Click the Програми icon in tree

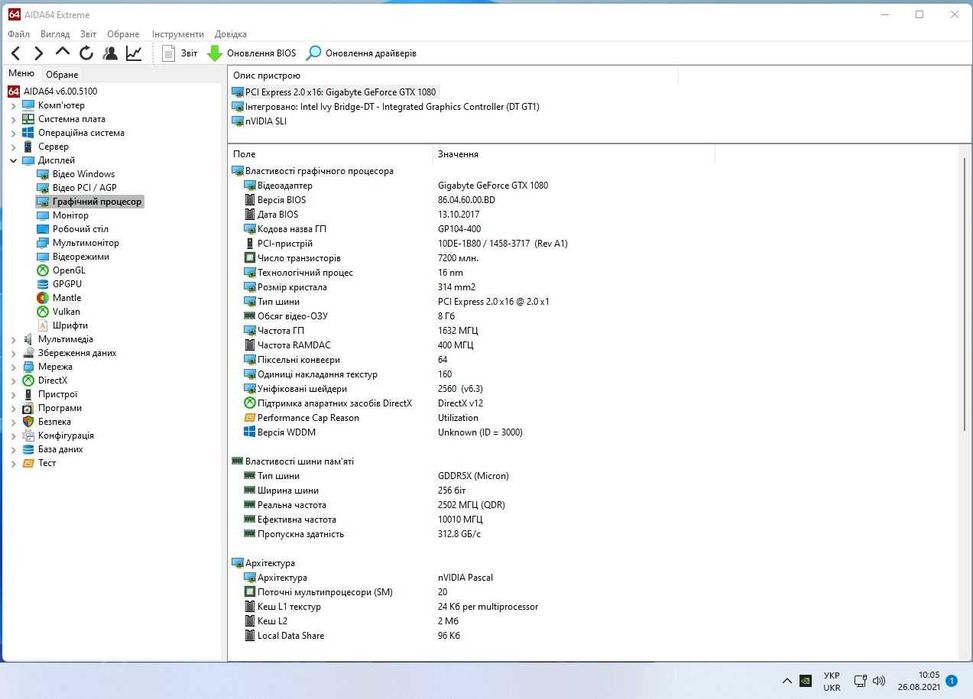[x=28, y=408]
